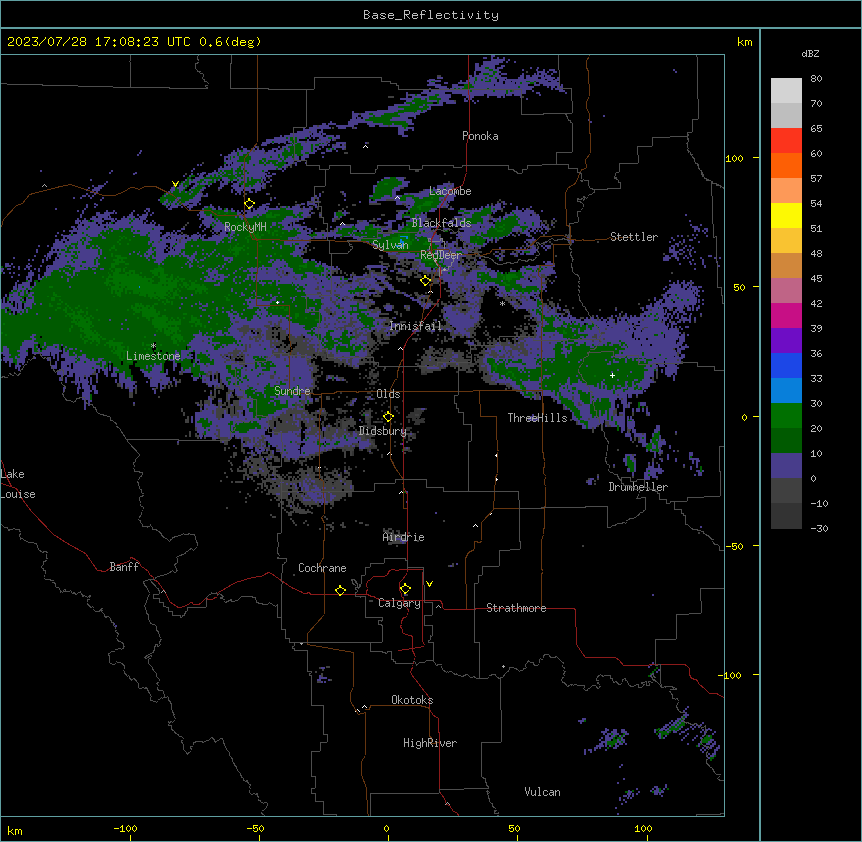Pick the light gray 70-80 dBZ swatch
This screenshot has height=842, width=862.
(786, 91)
